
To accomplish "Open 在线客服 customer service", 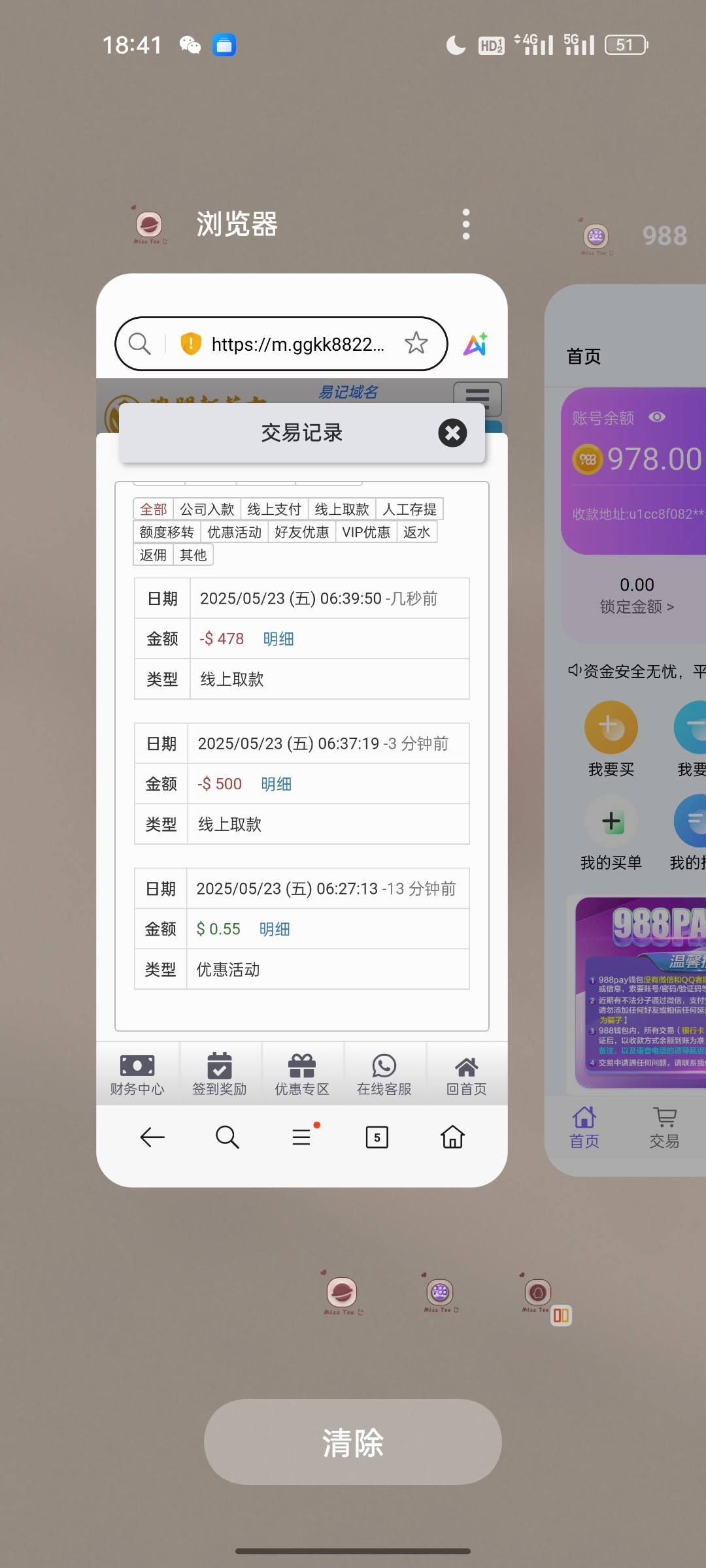I will pyautogui.click(x=384, y=1074).
